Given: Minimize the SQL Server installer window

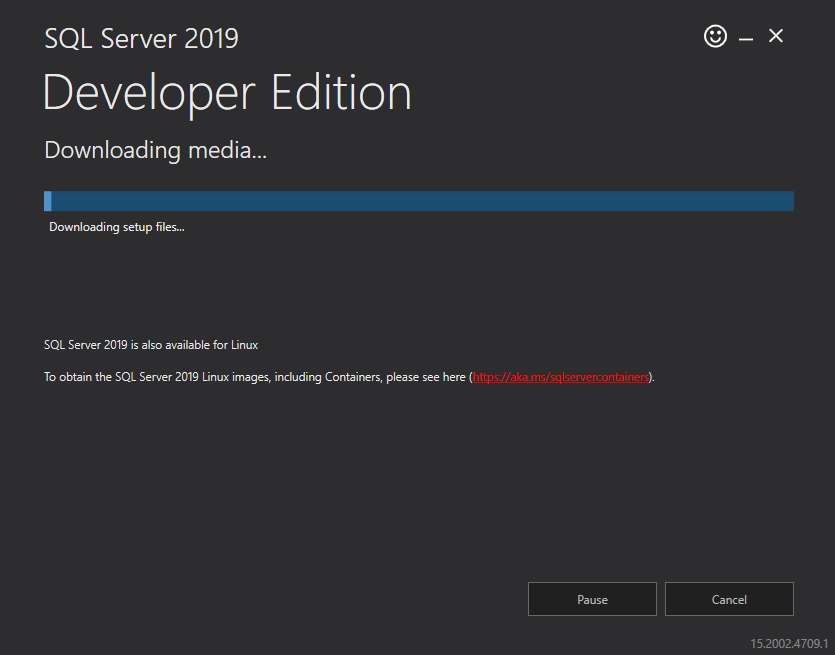Looking at the screenshot, I should (x=745, y=38).
